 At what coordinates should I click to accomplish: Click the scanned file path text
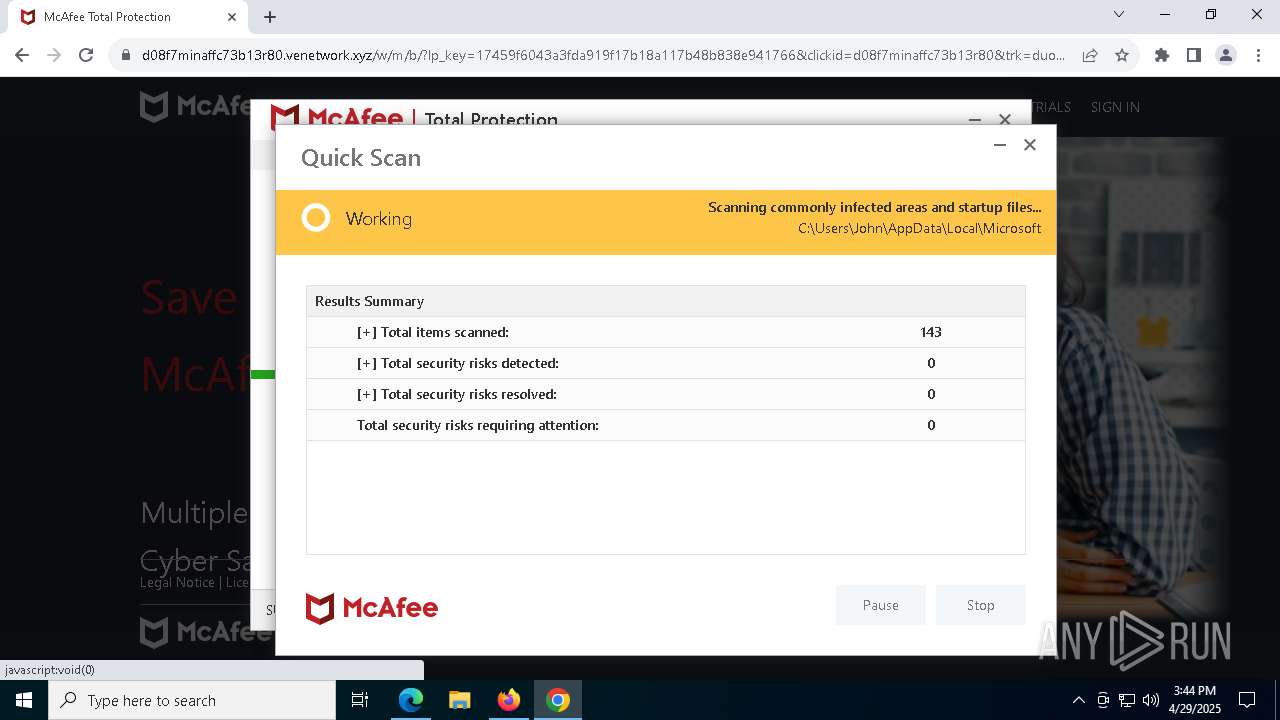click(x=919, y=229)
